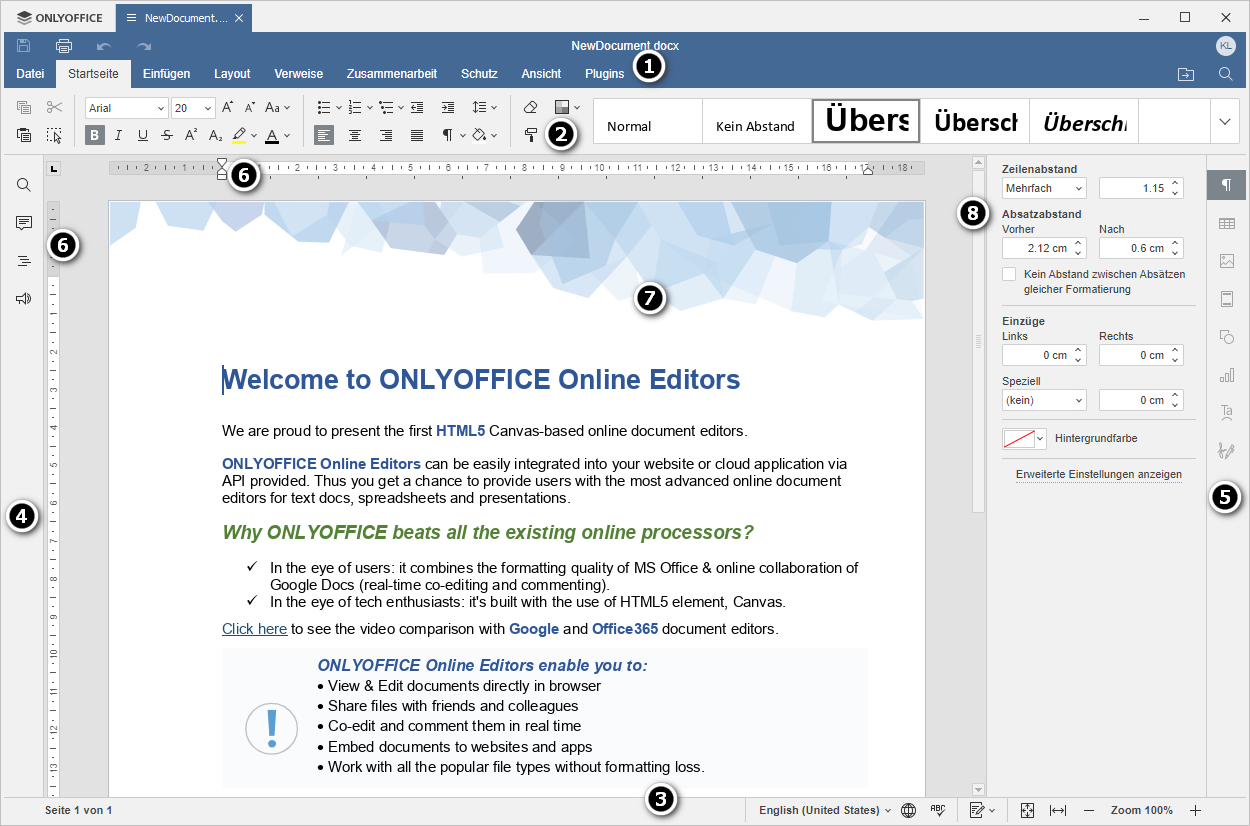Click the globe document language icon
Viewport: 1250px width, 826px height.
[x=908, y=810]
